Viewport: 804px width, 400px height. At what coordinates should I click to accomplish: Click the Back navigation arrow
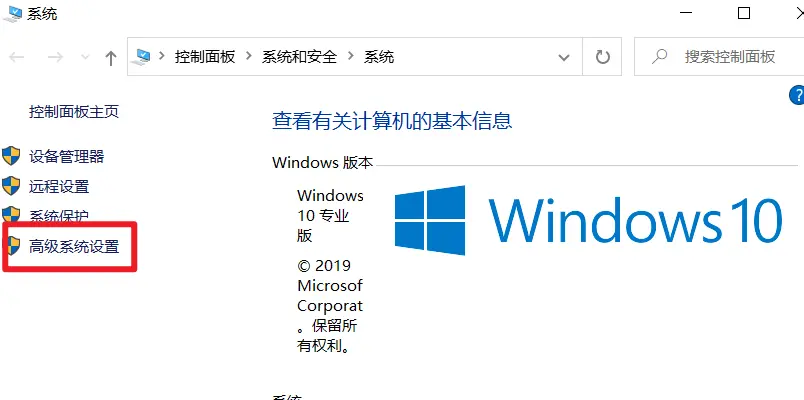[16, 57]
